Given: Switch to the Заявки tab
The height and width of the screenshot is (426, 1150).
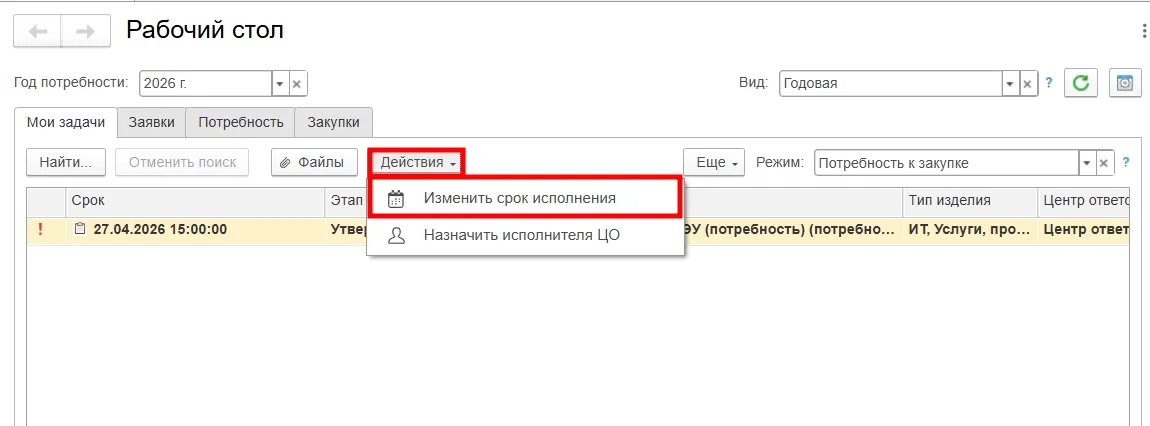Looking at the screenshot, I should pos(152,122).
